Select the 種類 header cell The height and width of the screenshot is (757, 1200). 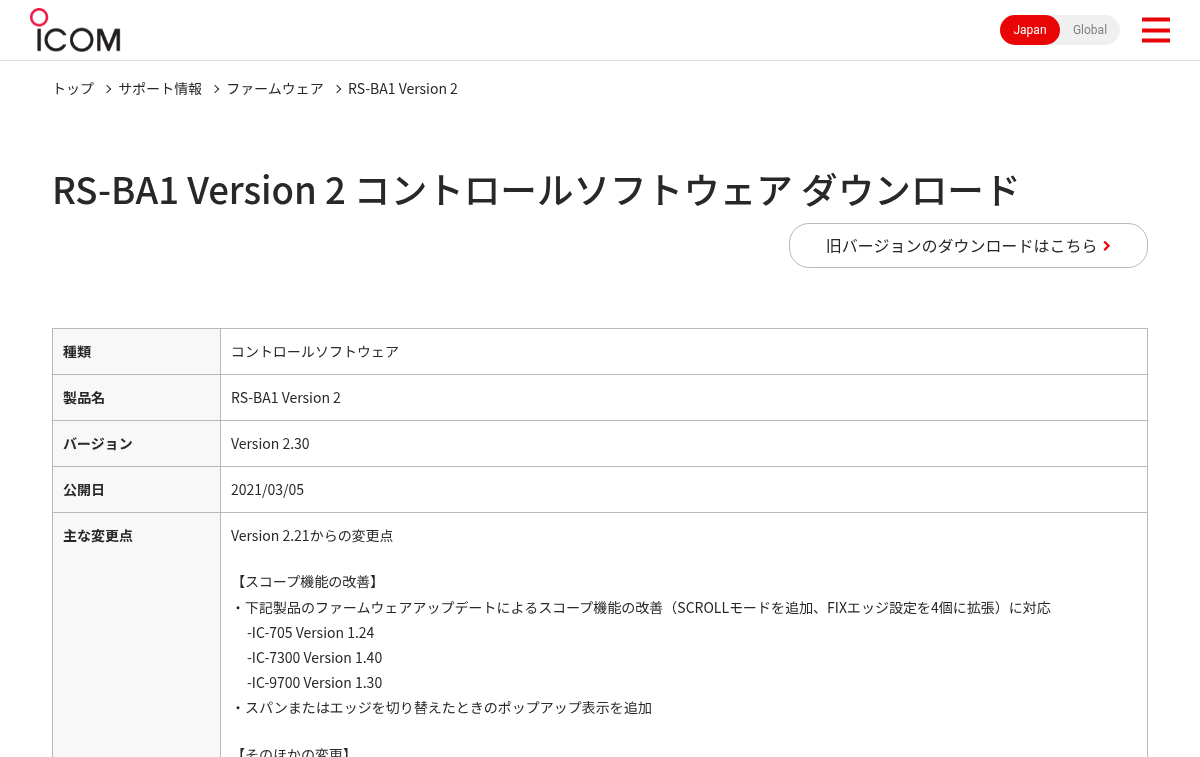click(x=136, y=352)
